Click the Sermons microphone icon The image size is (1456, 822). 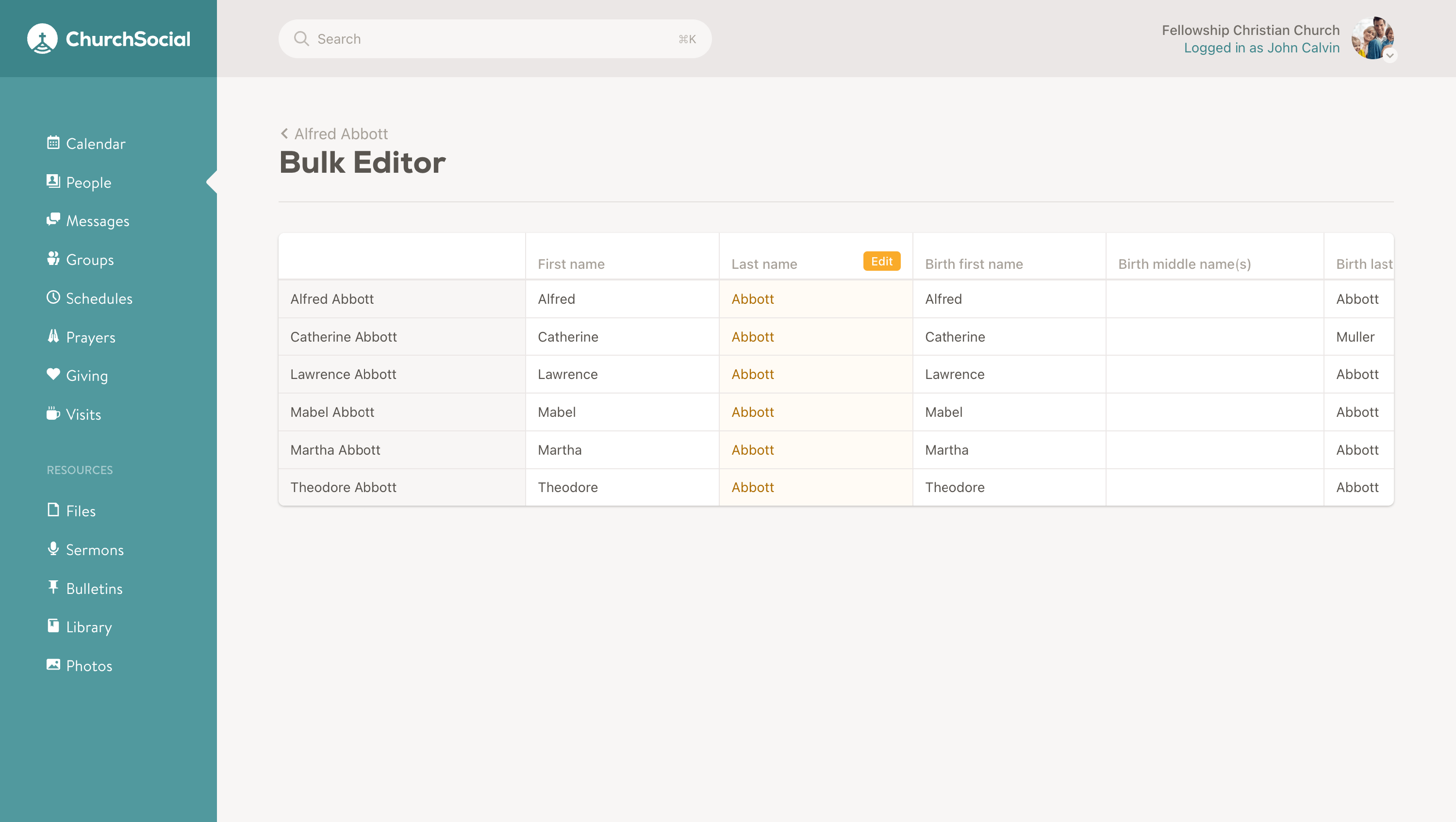[53, 548]
